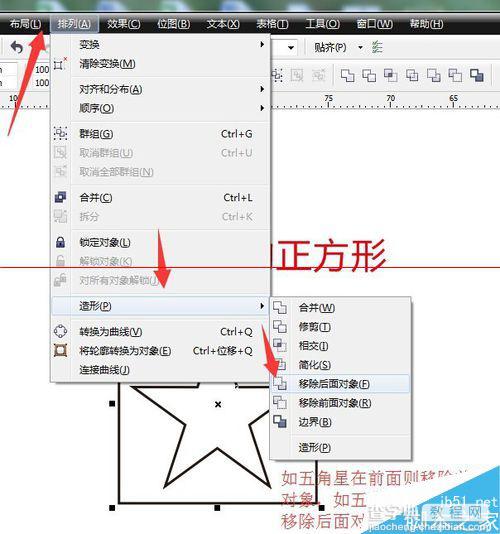Expand the 顺序(O) submenu
Screen dimensions: 500x534
160,108
